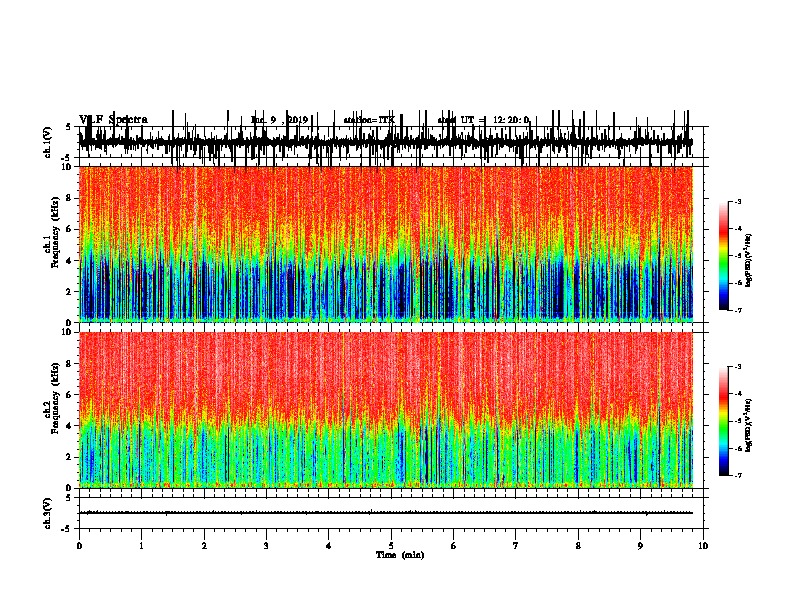Click the '-7' tick on ch.2 colorbar

click(x=737, y=475)
